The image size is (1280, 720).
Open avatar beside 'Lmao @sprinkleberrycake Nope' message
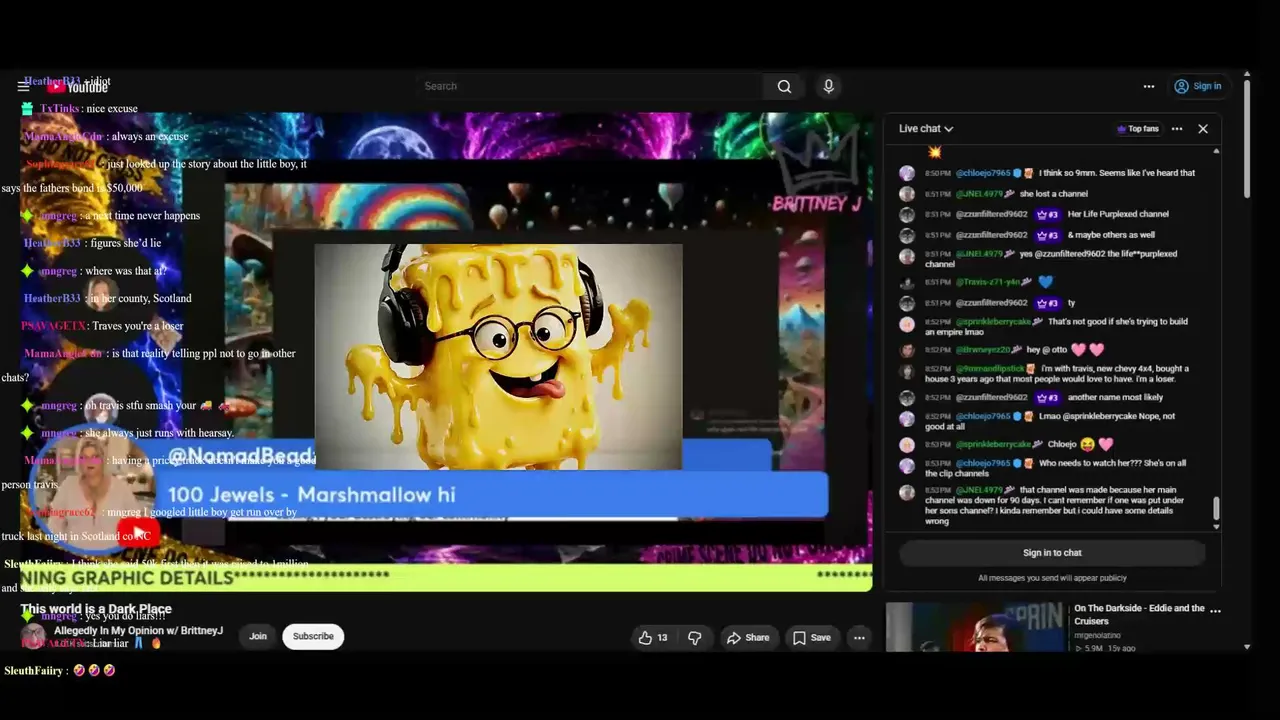pyautogui.click(x=907, y=419)
